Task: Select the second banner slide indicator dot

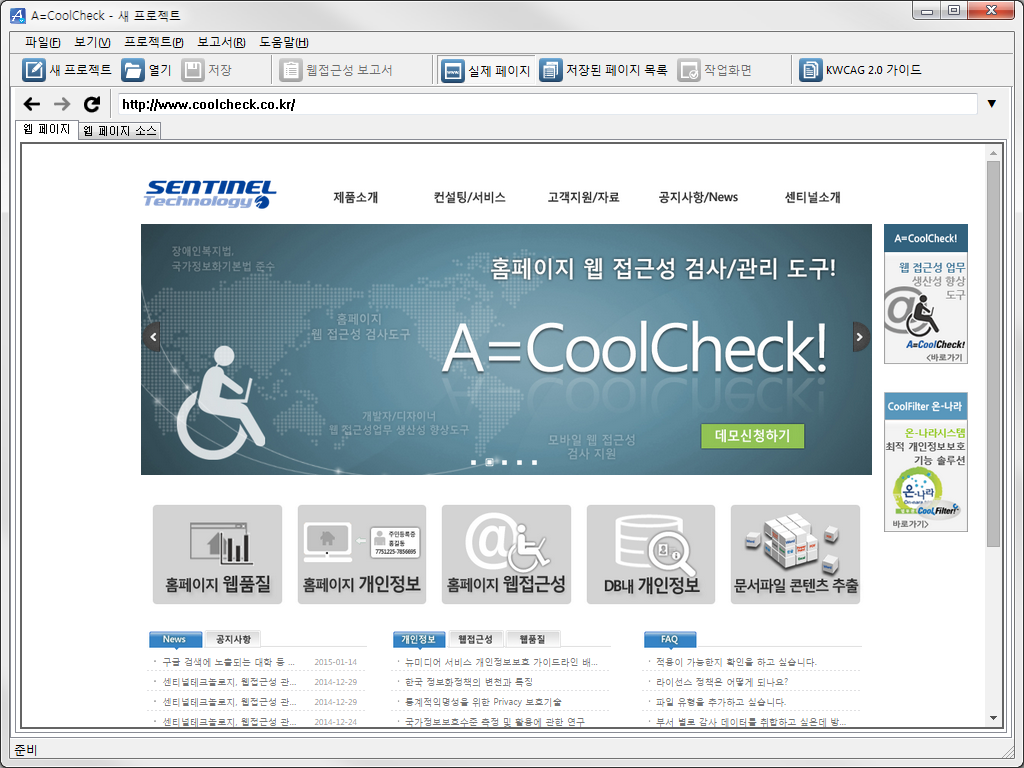Action: pos(489,462)
